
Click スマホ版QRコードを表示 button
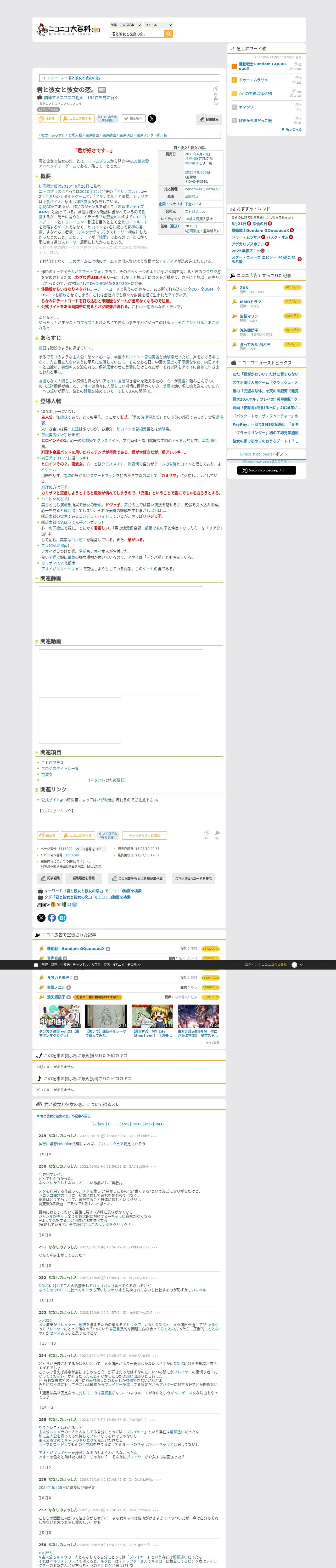click(193, 878)
